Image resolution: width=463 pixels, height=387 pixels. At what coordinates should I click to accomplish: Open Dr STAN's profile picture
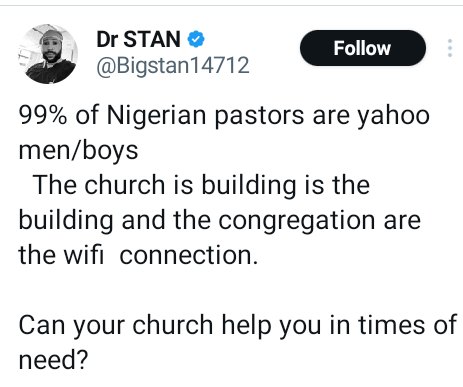pos(48,54)
